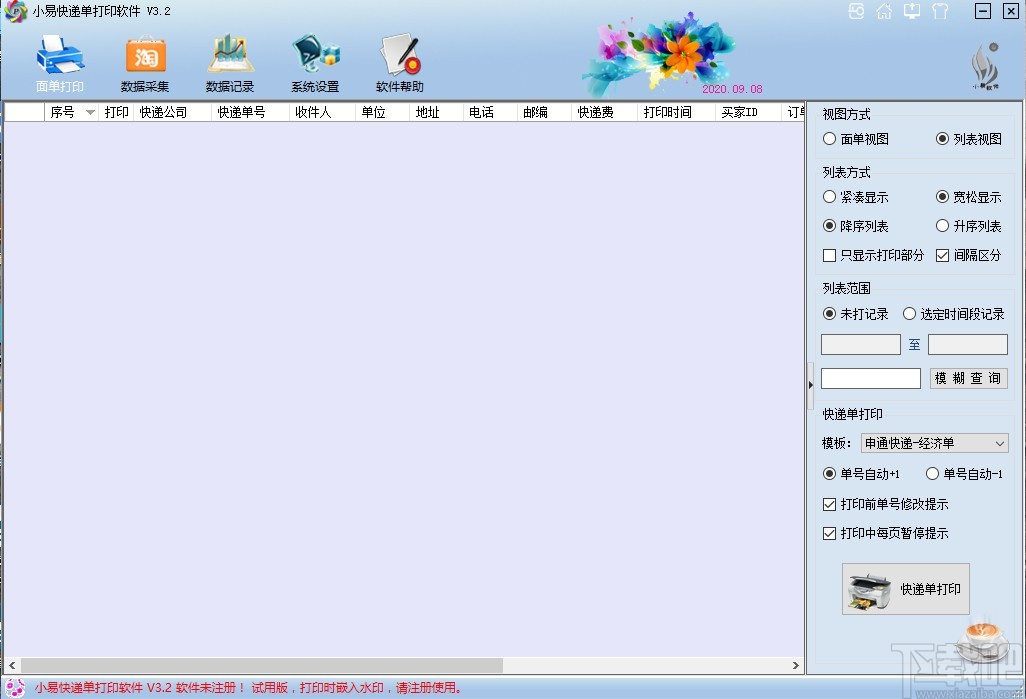Image resolution: width=1026 pixels, height=699 pixels.
Task: Open the 模板 template dropdown
Action: (x=935, y=443)
